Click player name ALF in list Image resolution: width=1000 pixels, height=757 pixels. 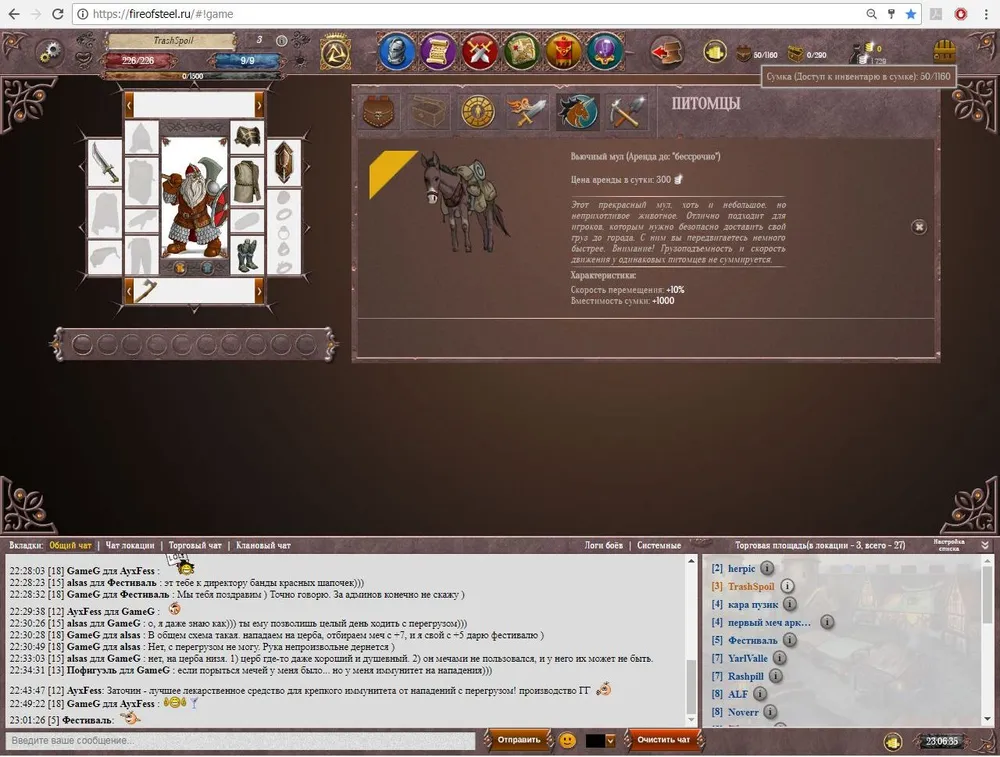pos(738,694)
